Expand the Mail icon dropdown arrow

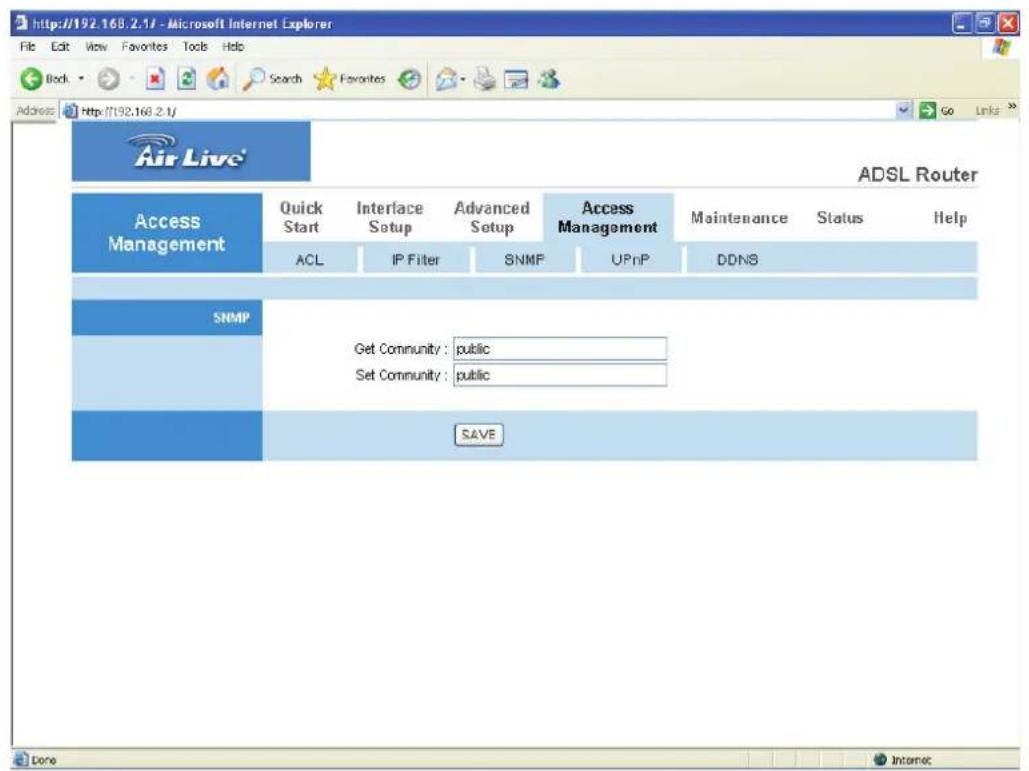(463, 80)
